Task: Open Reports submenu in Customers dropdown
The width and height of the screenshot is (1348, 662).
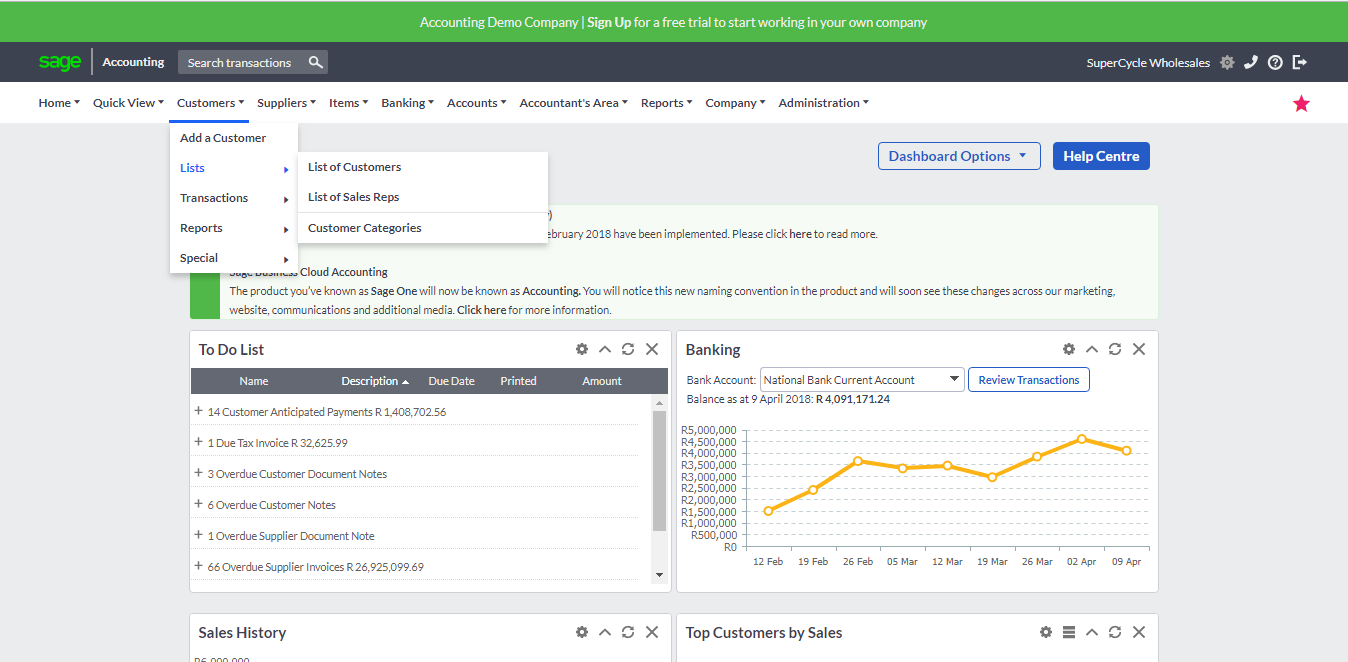Action: click(234, 228)
